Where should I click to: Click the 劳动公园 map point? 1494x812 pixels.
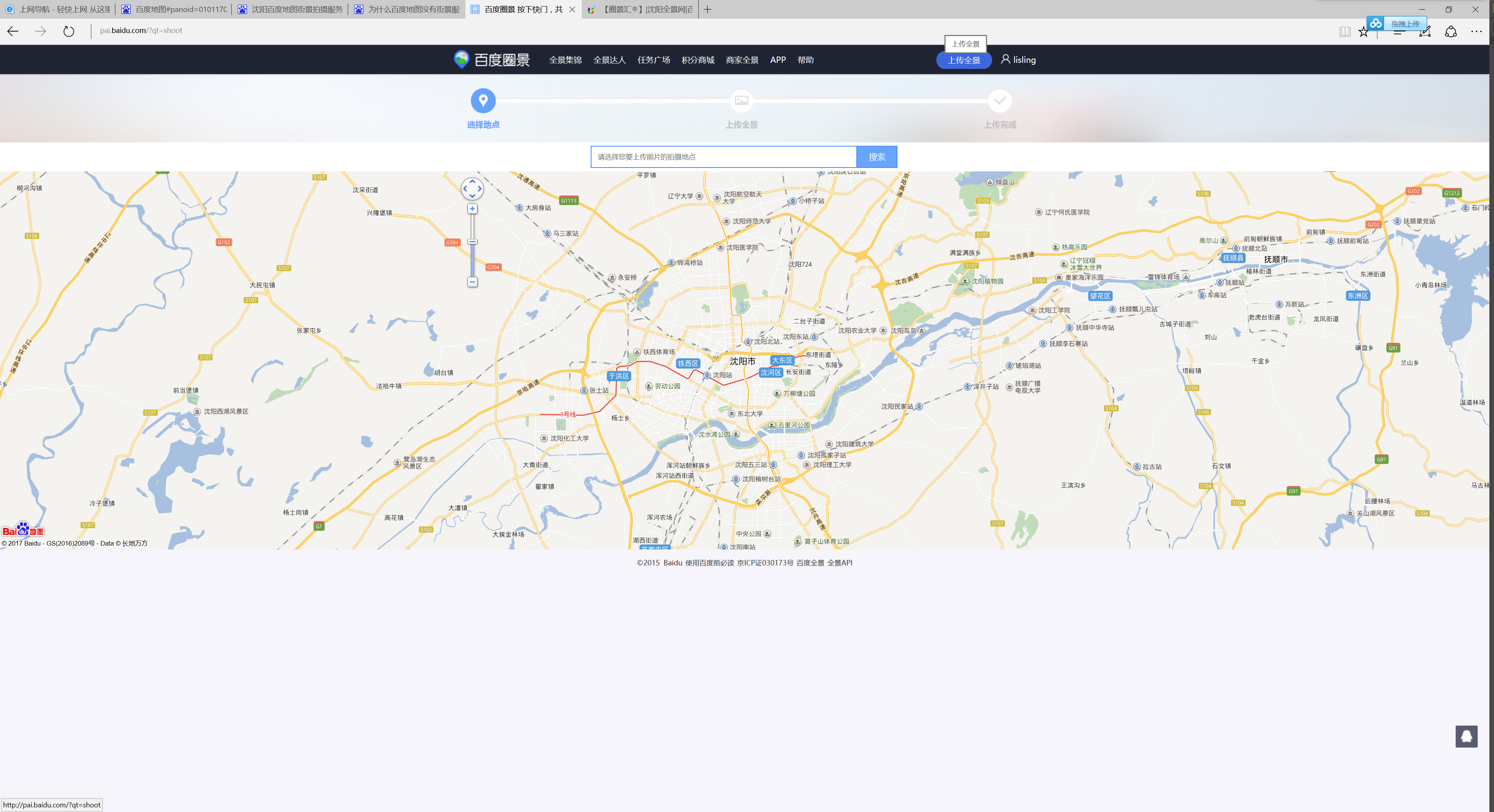(x=663, y=386)
